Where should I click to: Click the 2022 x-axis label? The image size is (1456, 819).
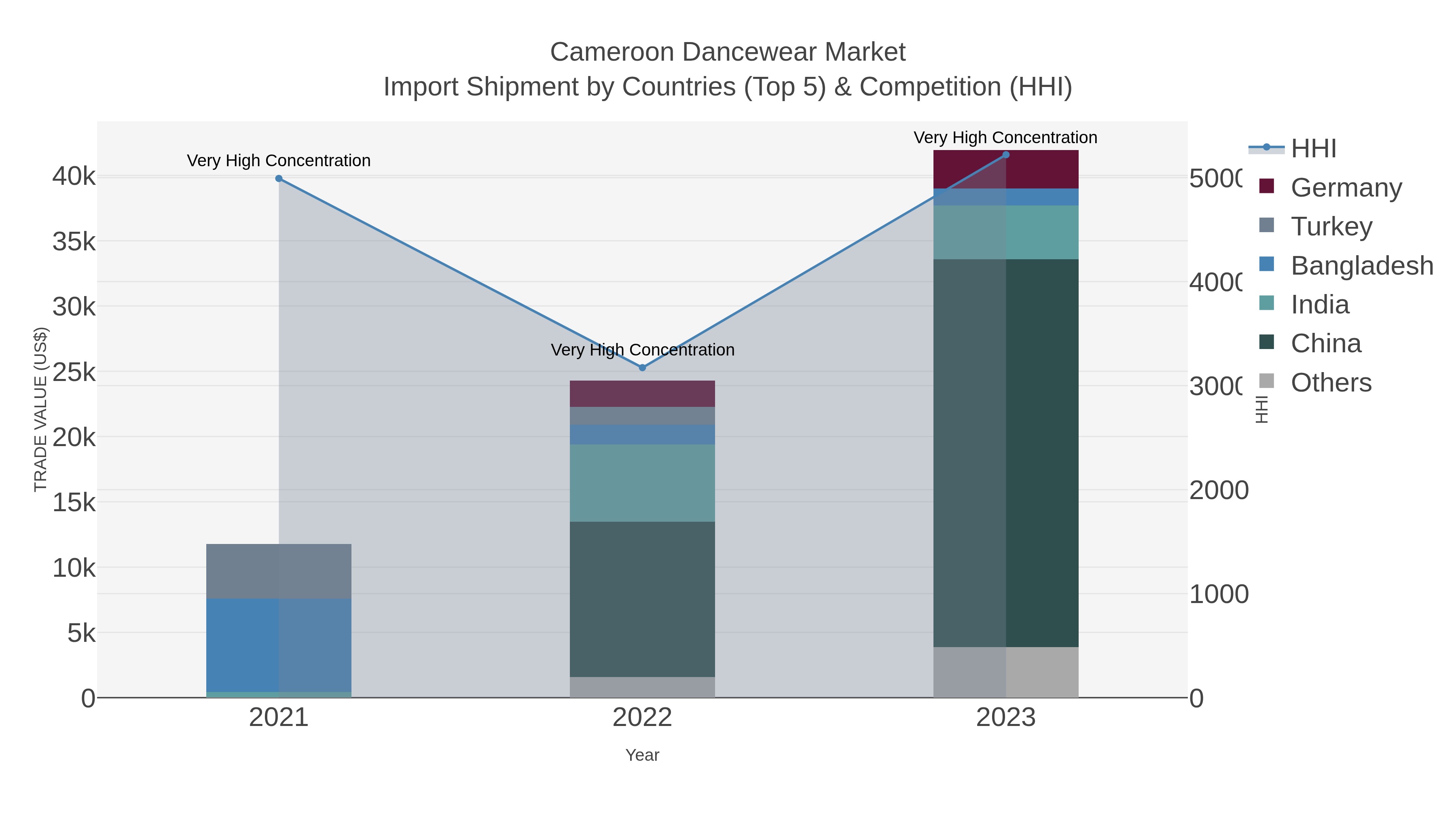(x=642, y=718)
